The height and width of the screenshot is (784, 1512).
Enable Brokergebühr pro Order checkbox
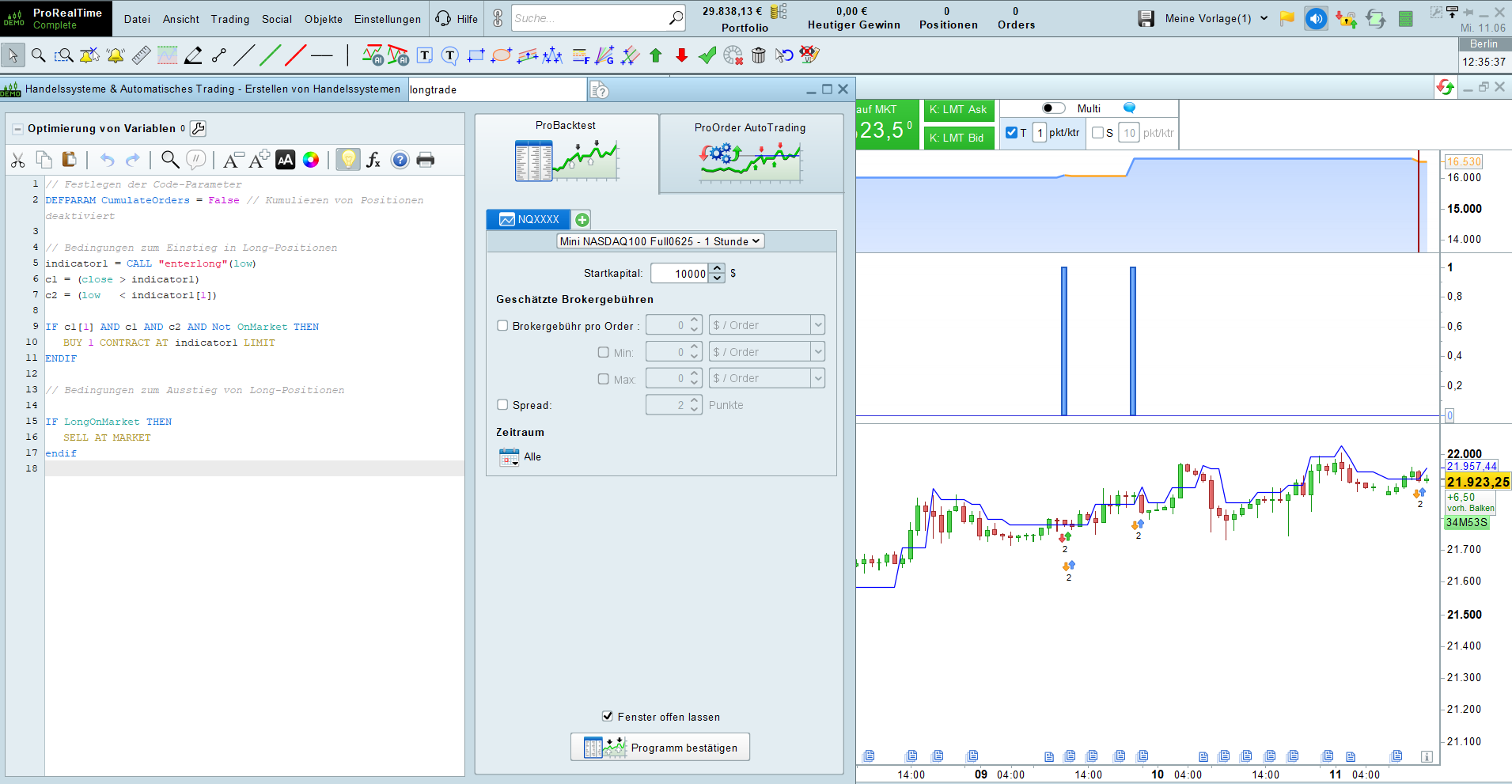click(502, 325)
